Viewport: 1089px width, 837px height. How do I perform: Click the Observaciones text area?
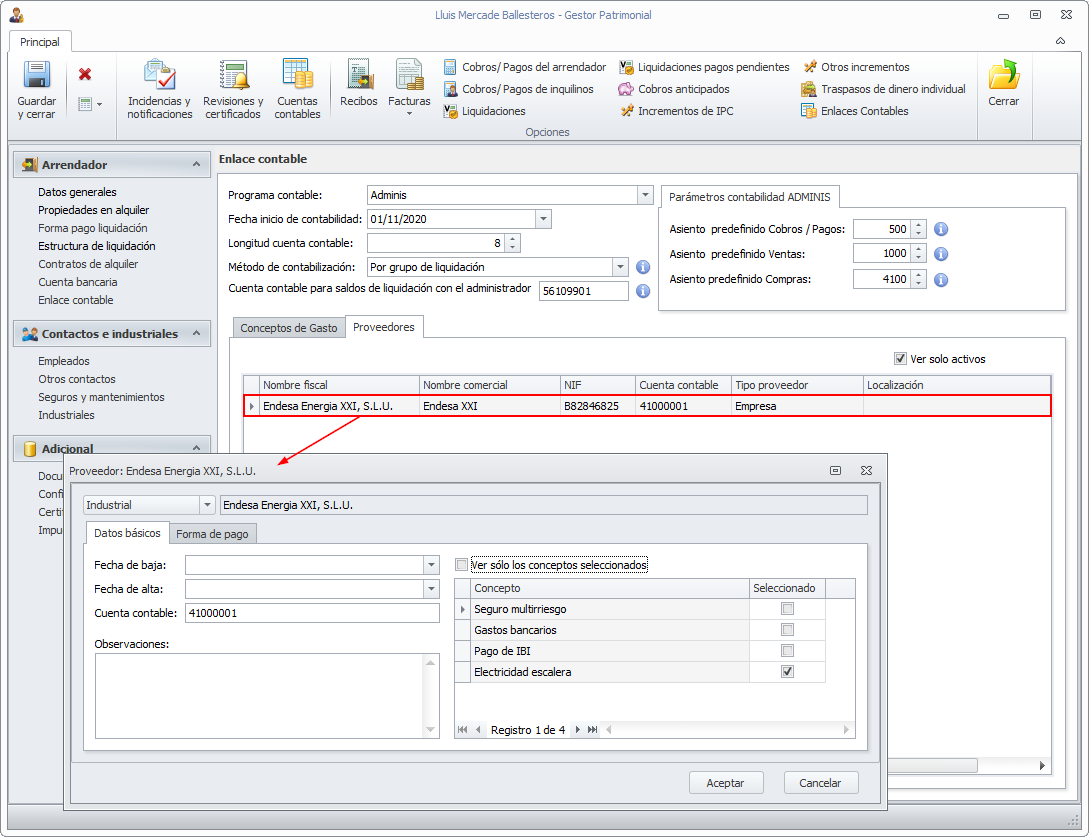click(x=267, y=696)
